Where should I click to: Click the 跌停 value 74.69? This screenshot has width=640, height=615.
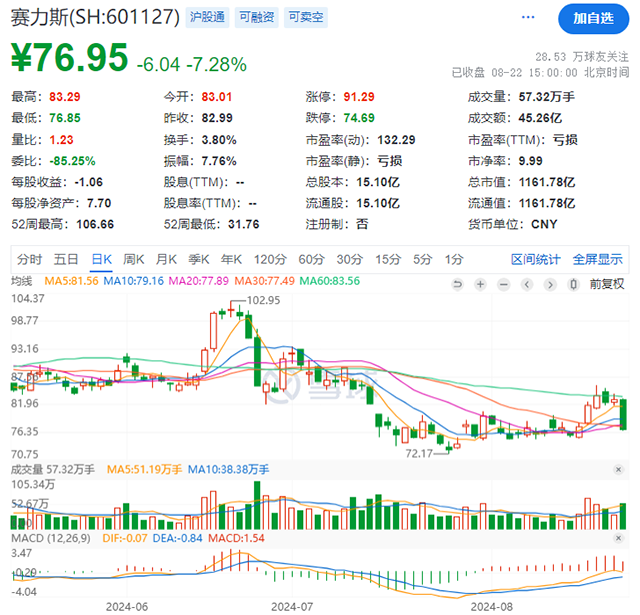point(358,118)
